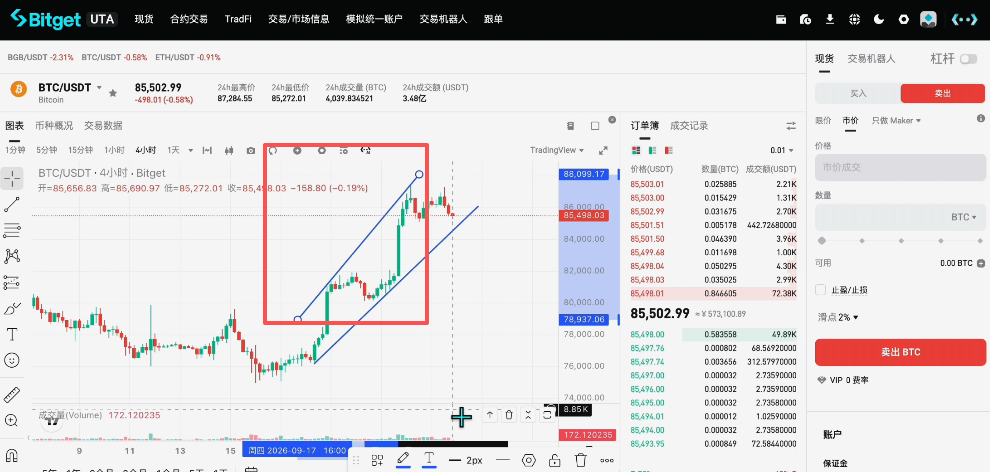Click the line color pencil icon

pyautogui.click(x=403, y=459)
